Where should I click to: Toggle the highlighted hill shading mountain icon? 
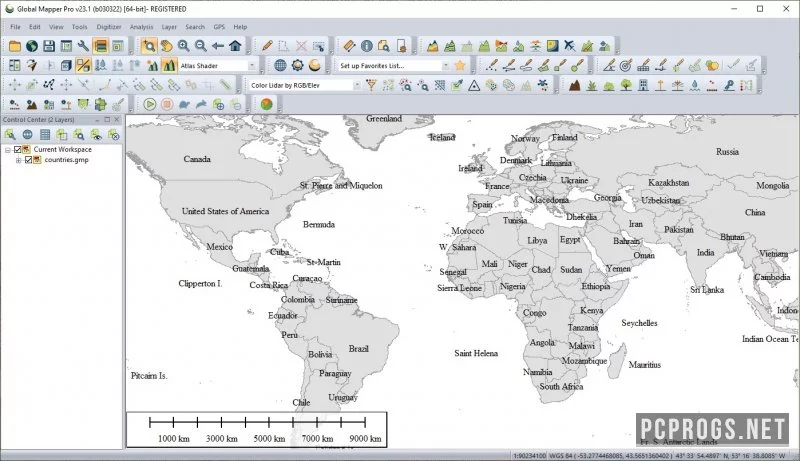[169, 65]
